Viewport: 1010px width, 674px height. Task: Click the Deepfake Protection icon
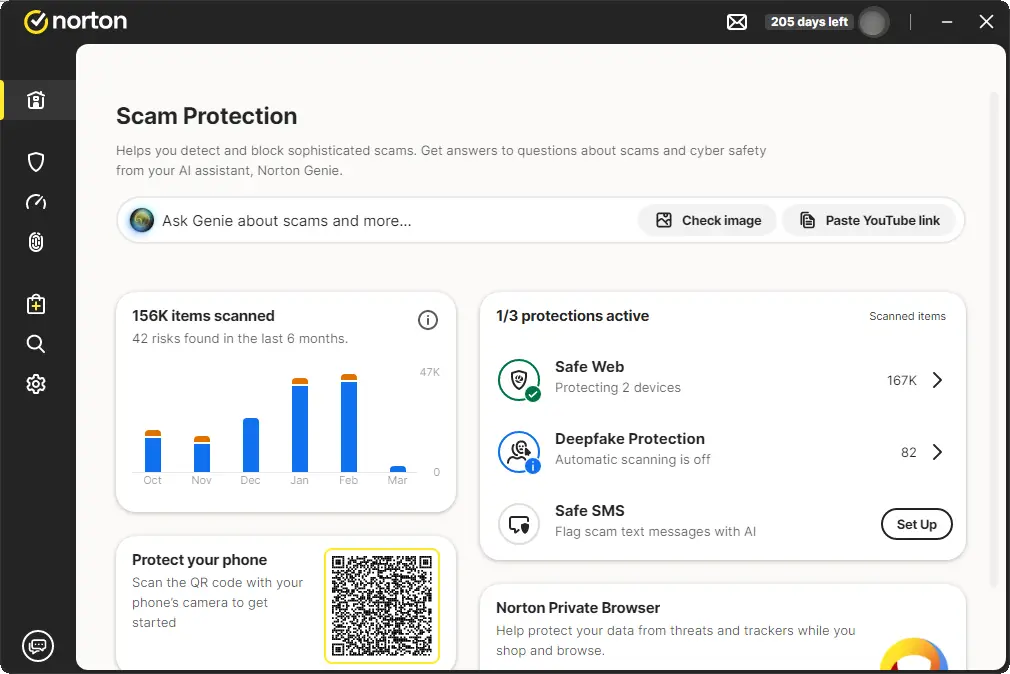tap(519, 452)
